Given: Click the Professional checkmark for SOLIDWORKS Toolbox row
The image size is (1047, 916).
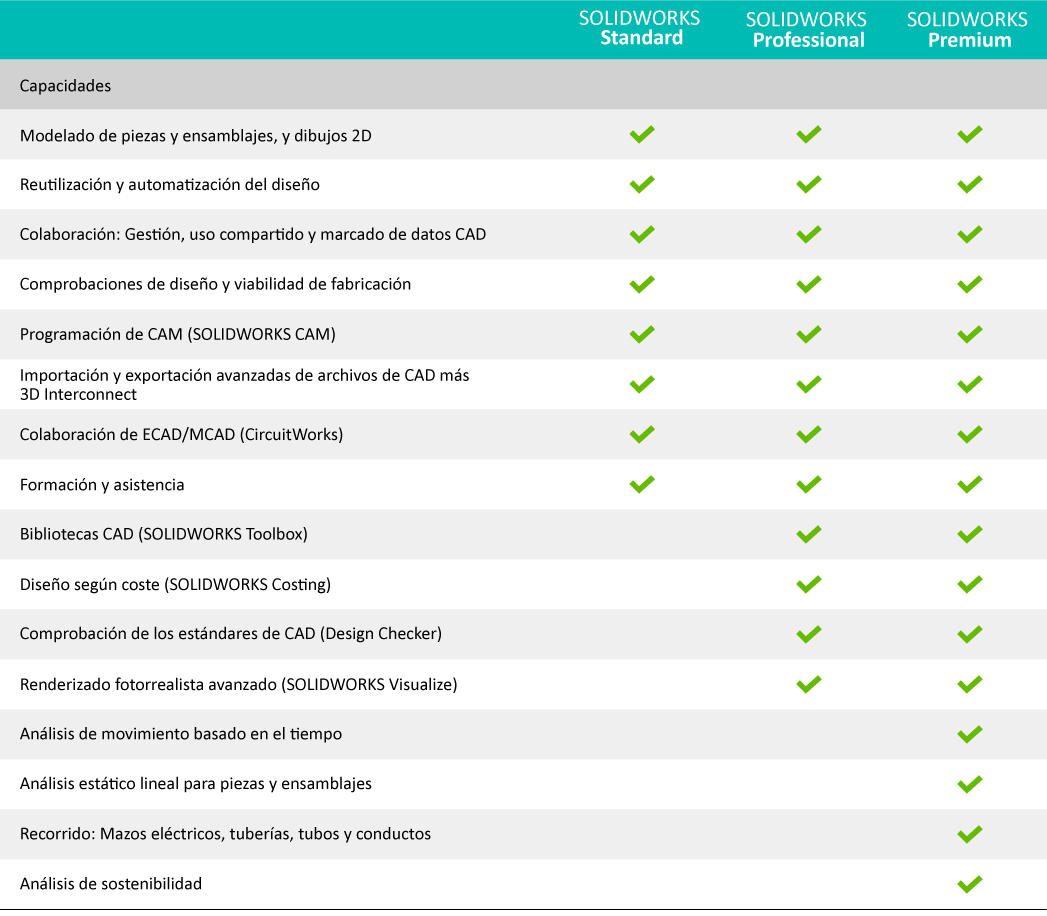Looking at the screenshot, I should pyautogui.click(x=809, y=534).
